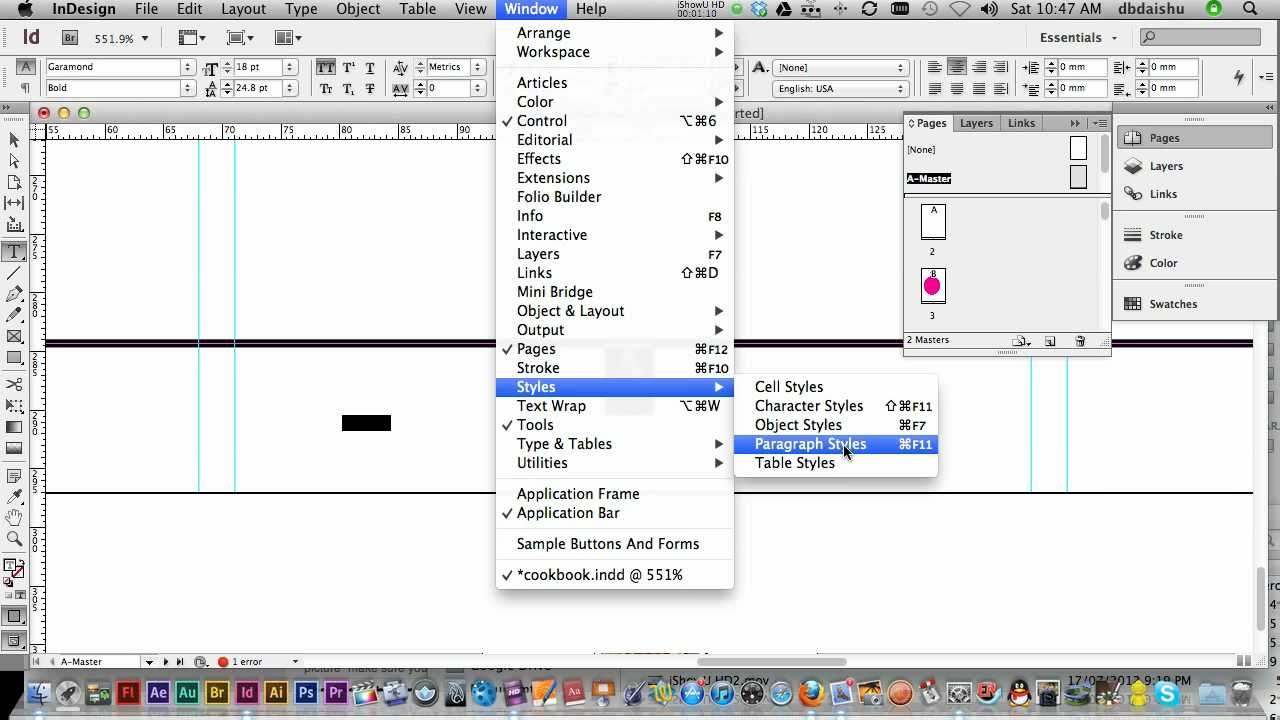The width and height of the screenshot is (1280, 720).
Task: Open the zoom level 551.9% dropdown
Action: click(x=145, y=38)
